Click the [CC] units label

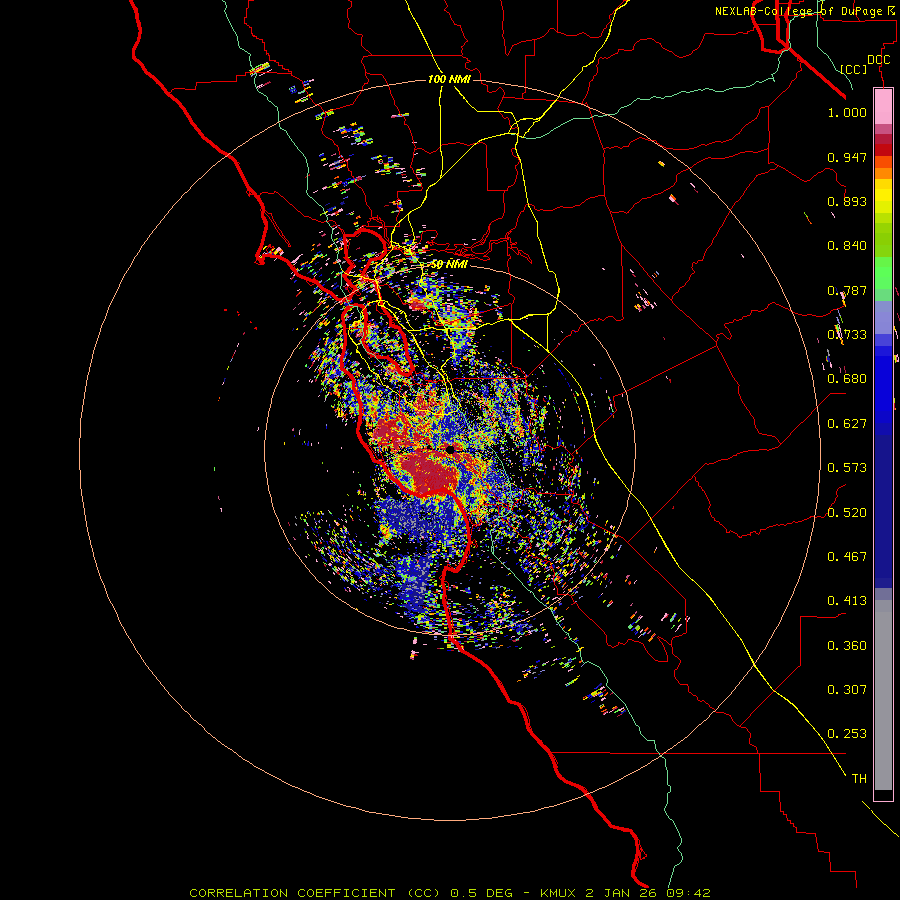[854, 69]
